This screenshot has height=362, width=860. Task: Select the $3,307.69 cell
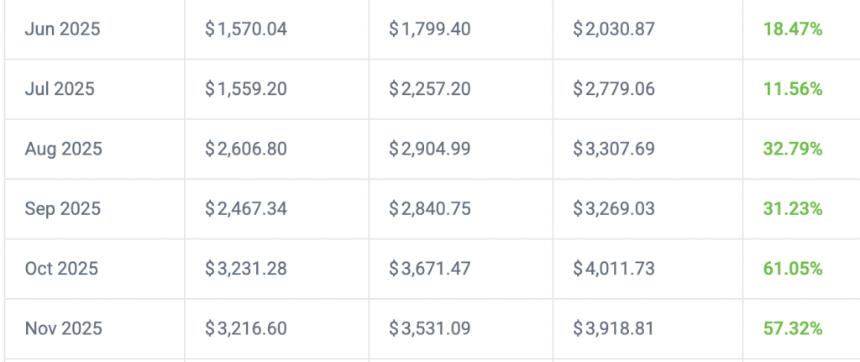point(614,149)
